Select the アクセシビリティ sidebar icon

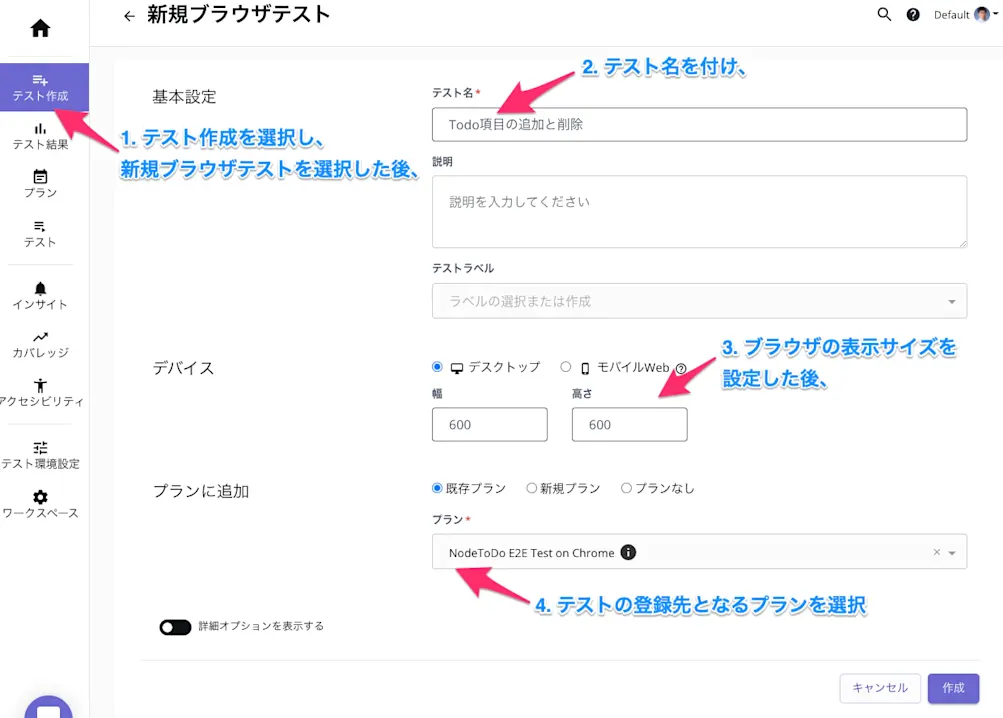point(40,393)
